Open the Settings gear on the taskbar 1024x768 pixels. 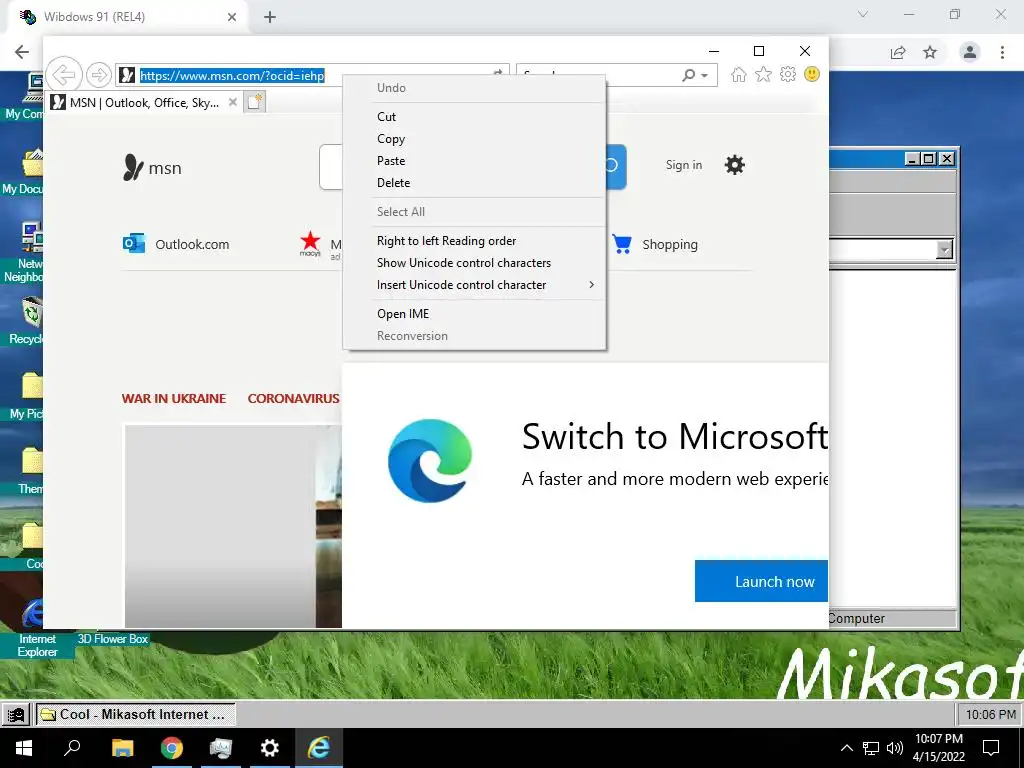tap(269, 748)
